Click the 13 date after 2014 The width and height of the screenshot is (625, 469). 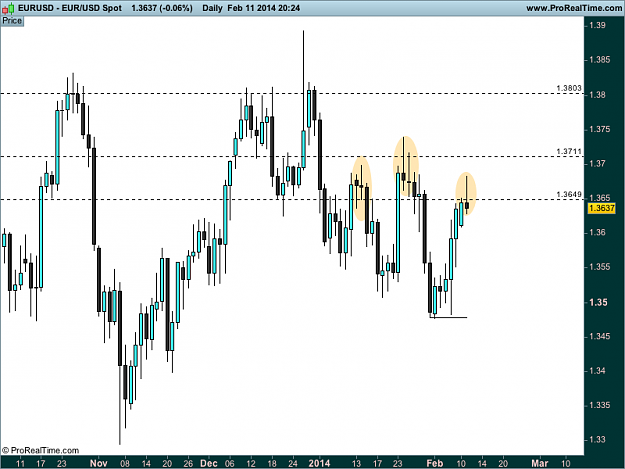click(x=356, y=463)
